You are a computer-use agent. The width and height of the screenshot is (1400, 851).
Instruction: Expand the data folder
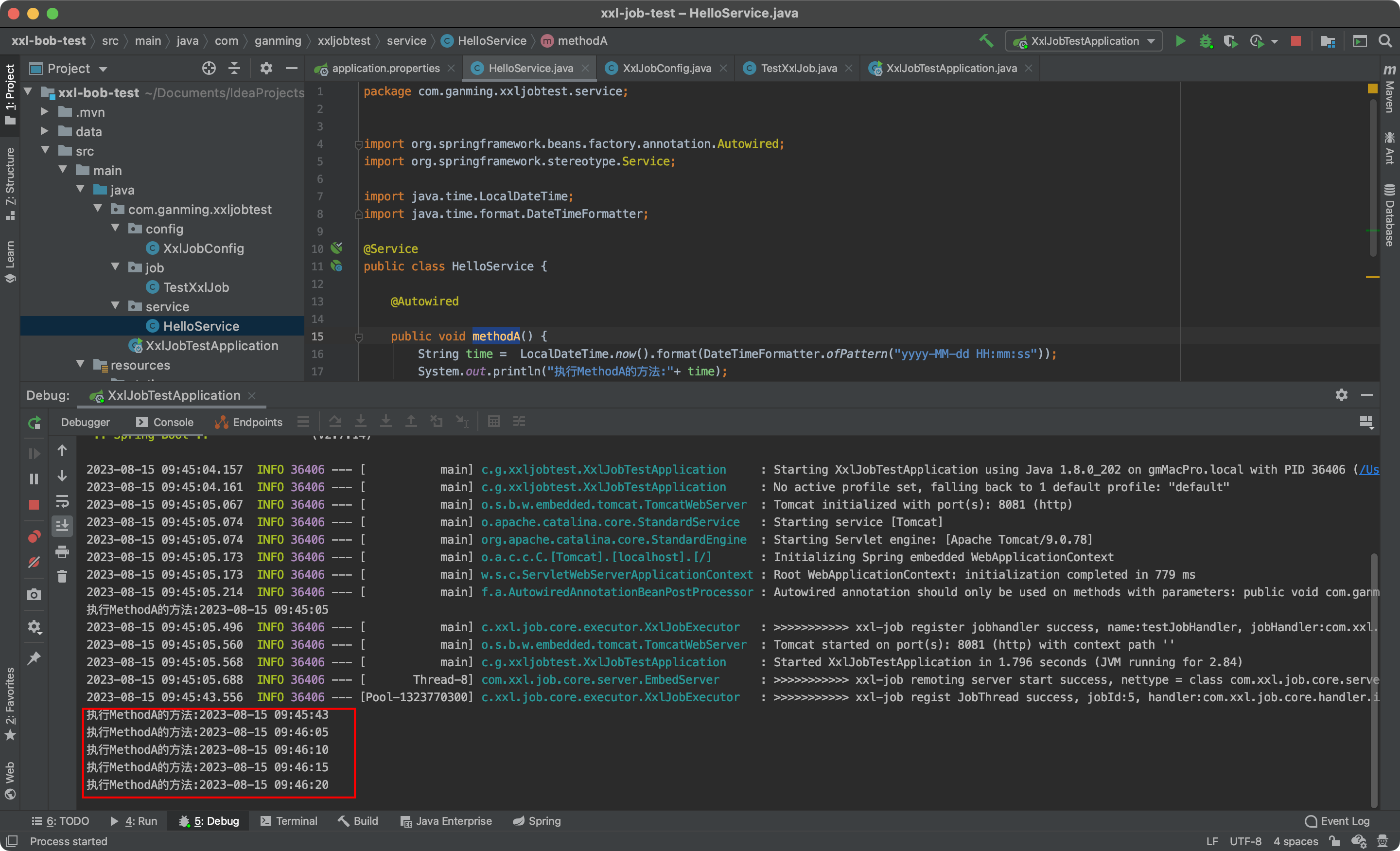[44, 131]
